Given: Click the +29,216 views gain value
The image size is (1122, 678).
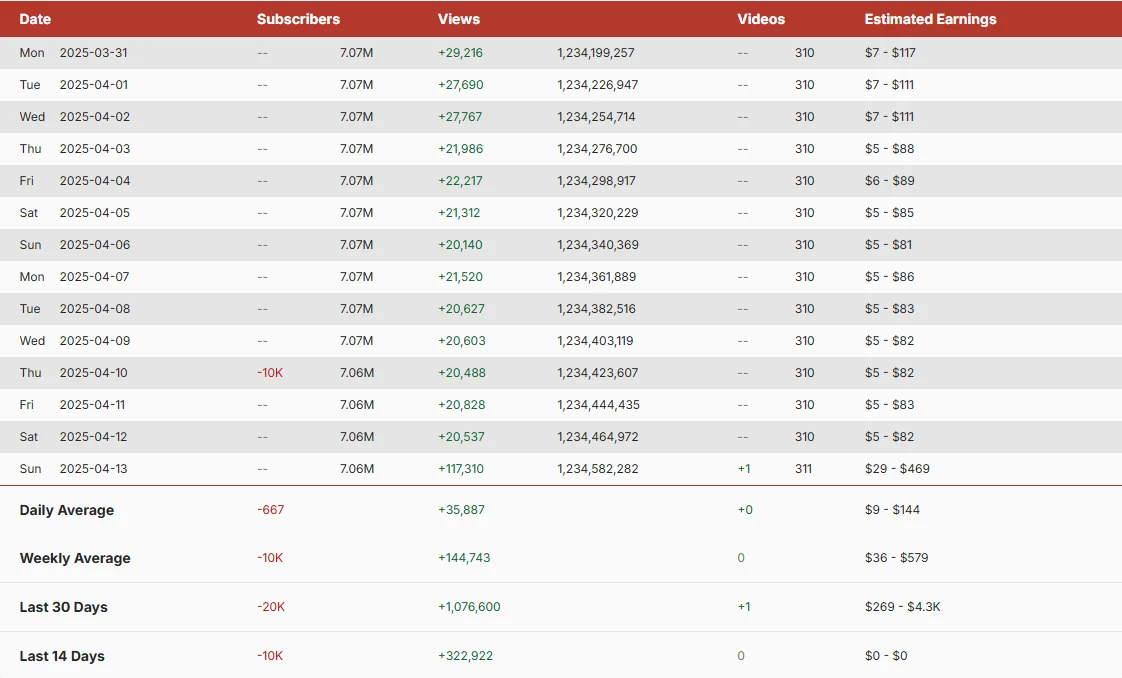Looking at the screenshot, I should coord(460,53).
